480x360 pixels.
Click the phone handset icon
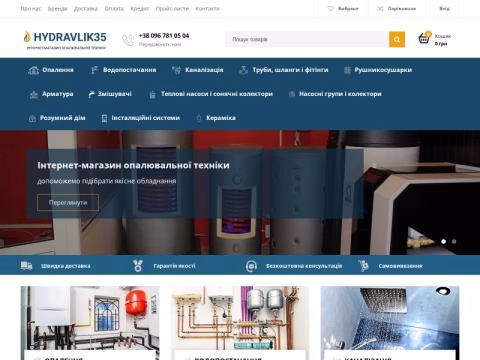pos(128,40)
